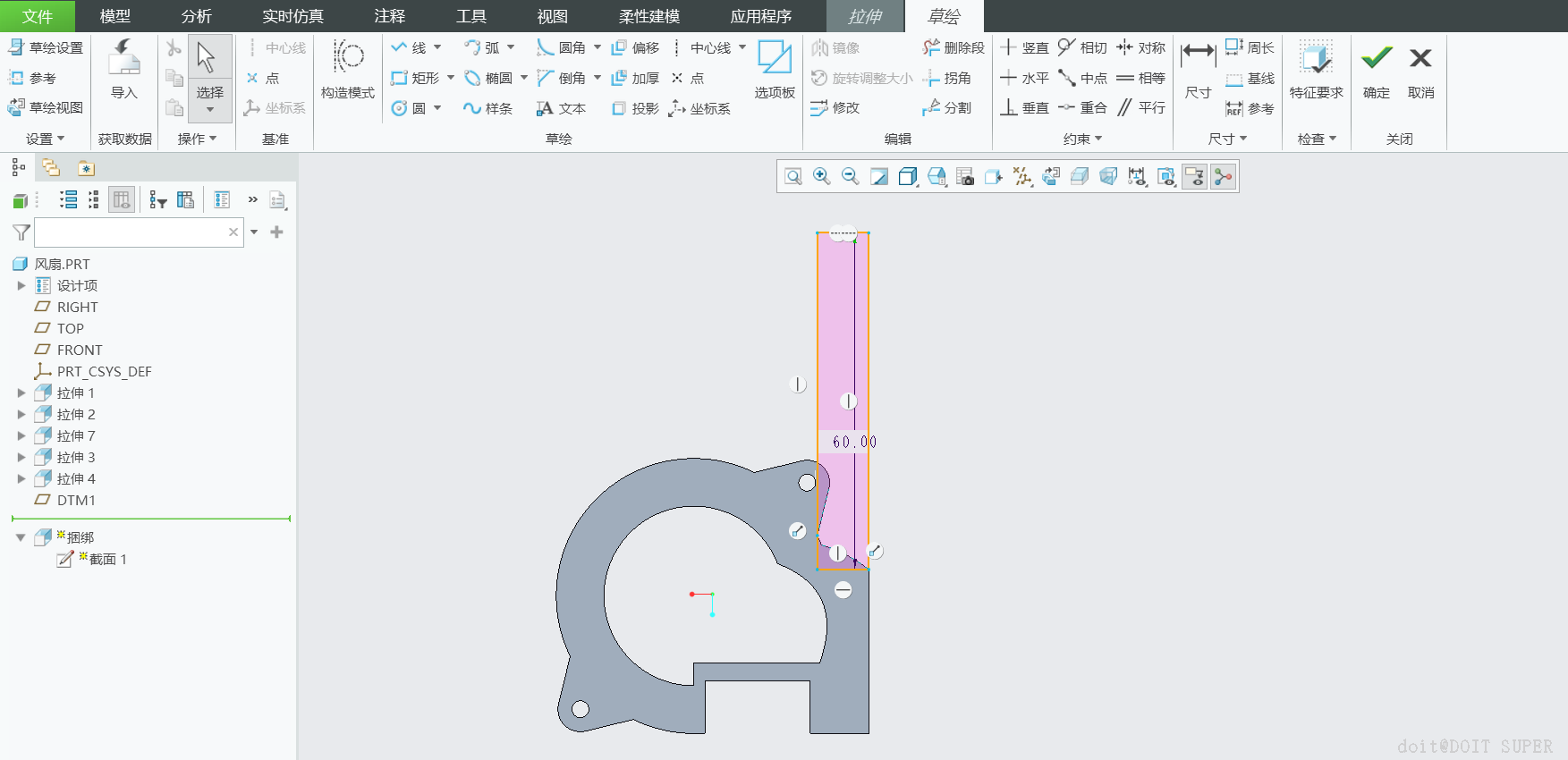Select the Spline (样条) tool
The height and width of the screenshot is (760, 1568).
click(x=487, y=108)
